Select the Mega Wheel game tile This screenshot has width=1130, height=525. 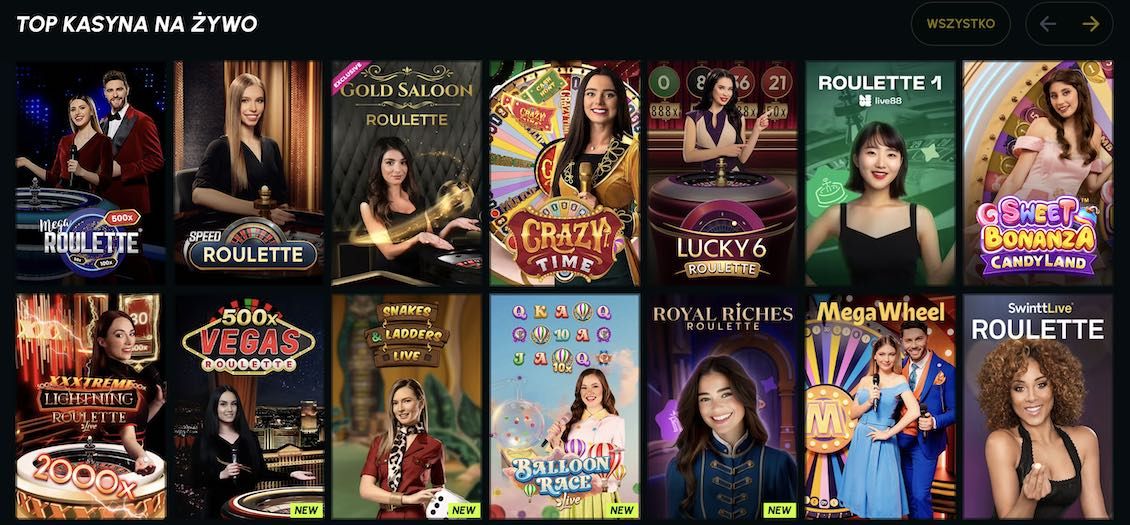tap(880, 407)
